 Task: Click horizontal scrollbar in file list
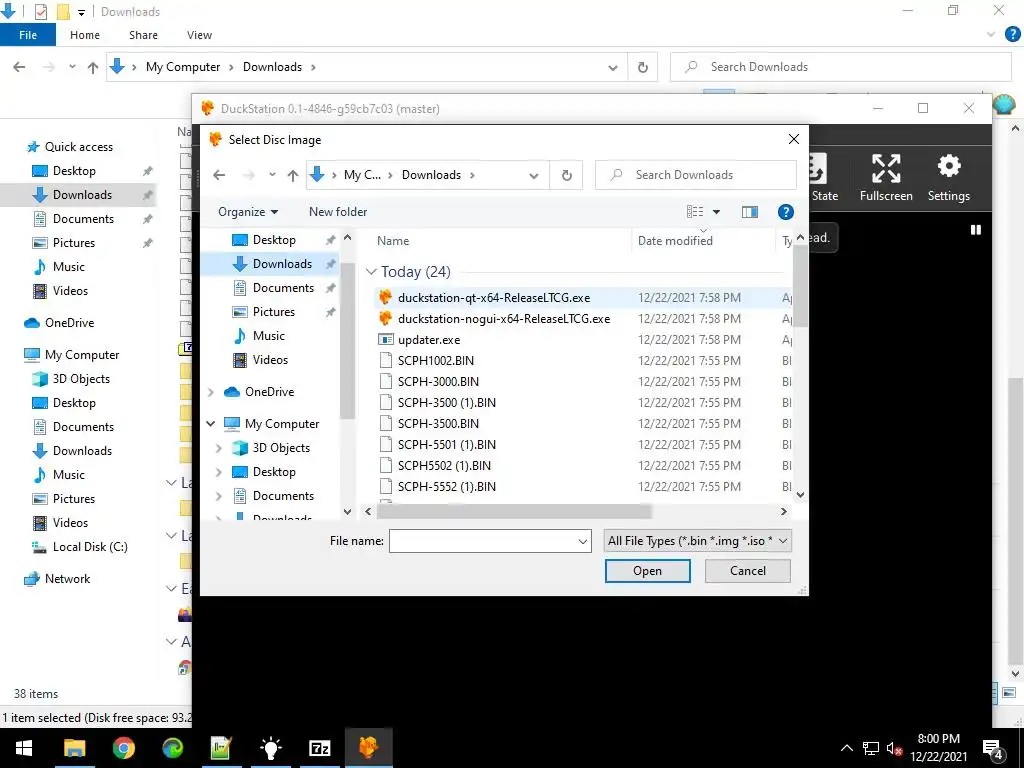tap(514, 511)
